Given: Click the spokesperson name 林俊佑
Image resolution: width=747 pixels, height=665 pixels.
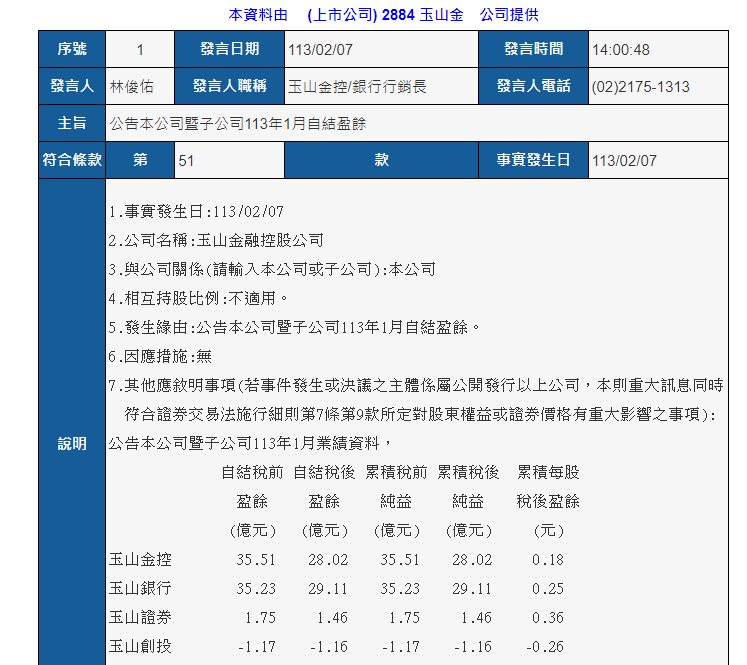Looking at the screenshot, I should (x=131, y=87).
